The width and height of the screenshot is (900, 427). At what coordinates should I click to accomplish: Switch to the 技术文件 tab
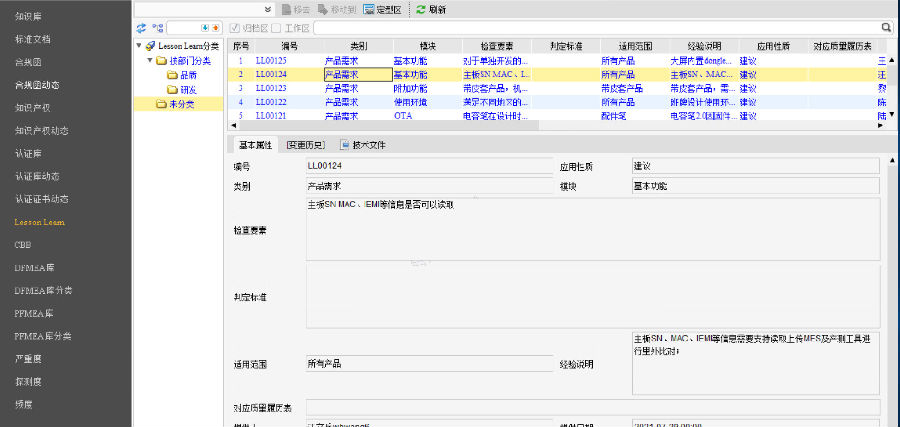[x=363, y=145]
